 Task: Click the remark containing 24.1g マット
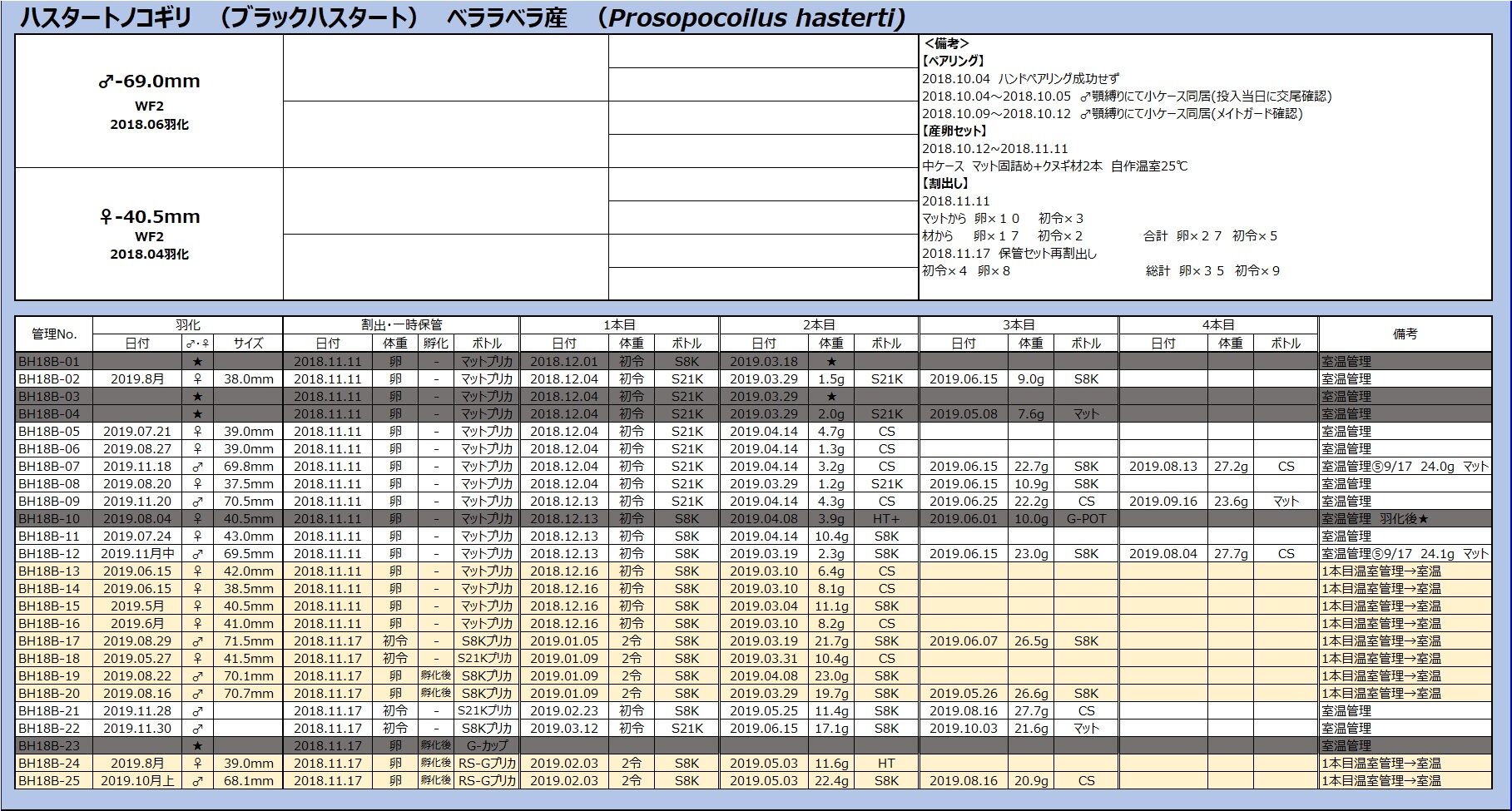pyautogui.click(x=1405, y=553)
